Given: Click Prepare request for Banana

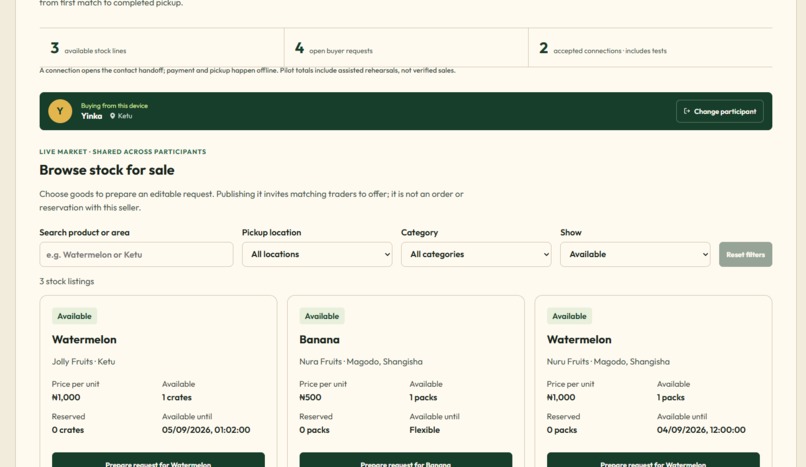Looking at the screenshot, I should 406,460.
